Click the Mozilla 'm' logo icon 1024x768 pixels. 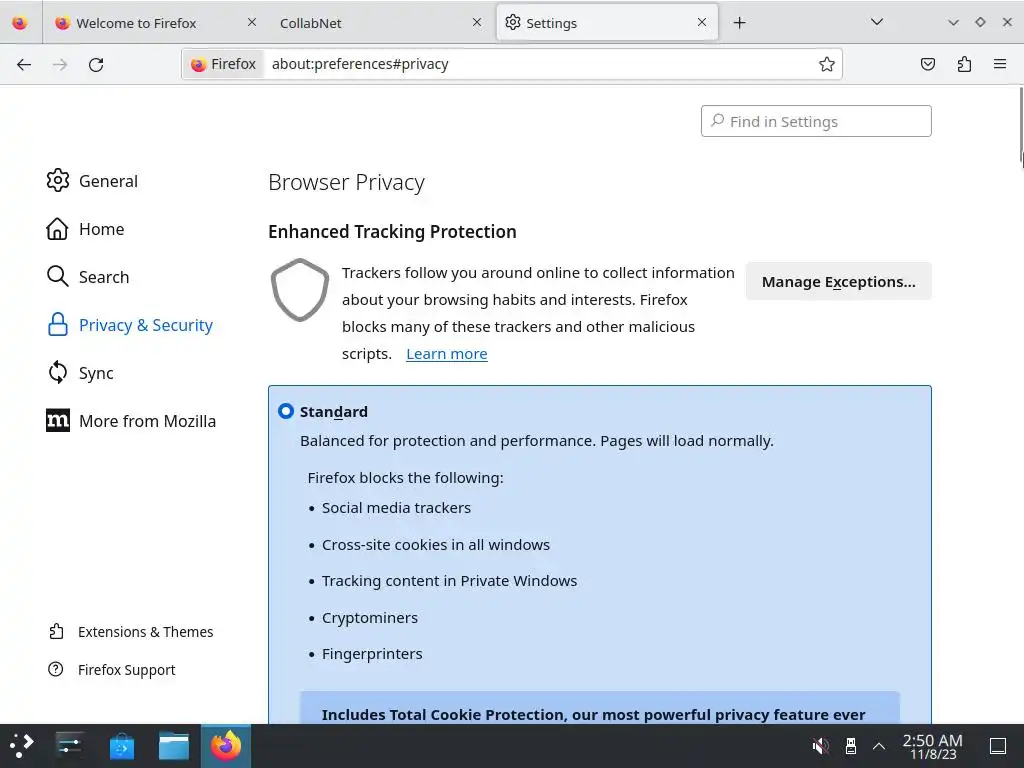(x=57, y=421)
